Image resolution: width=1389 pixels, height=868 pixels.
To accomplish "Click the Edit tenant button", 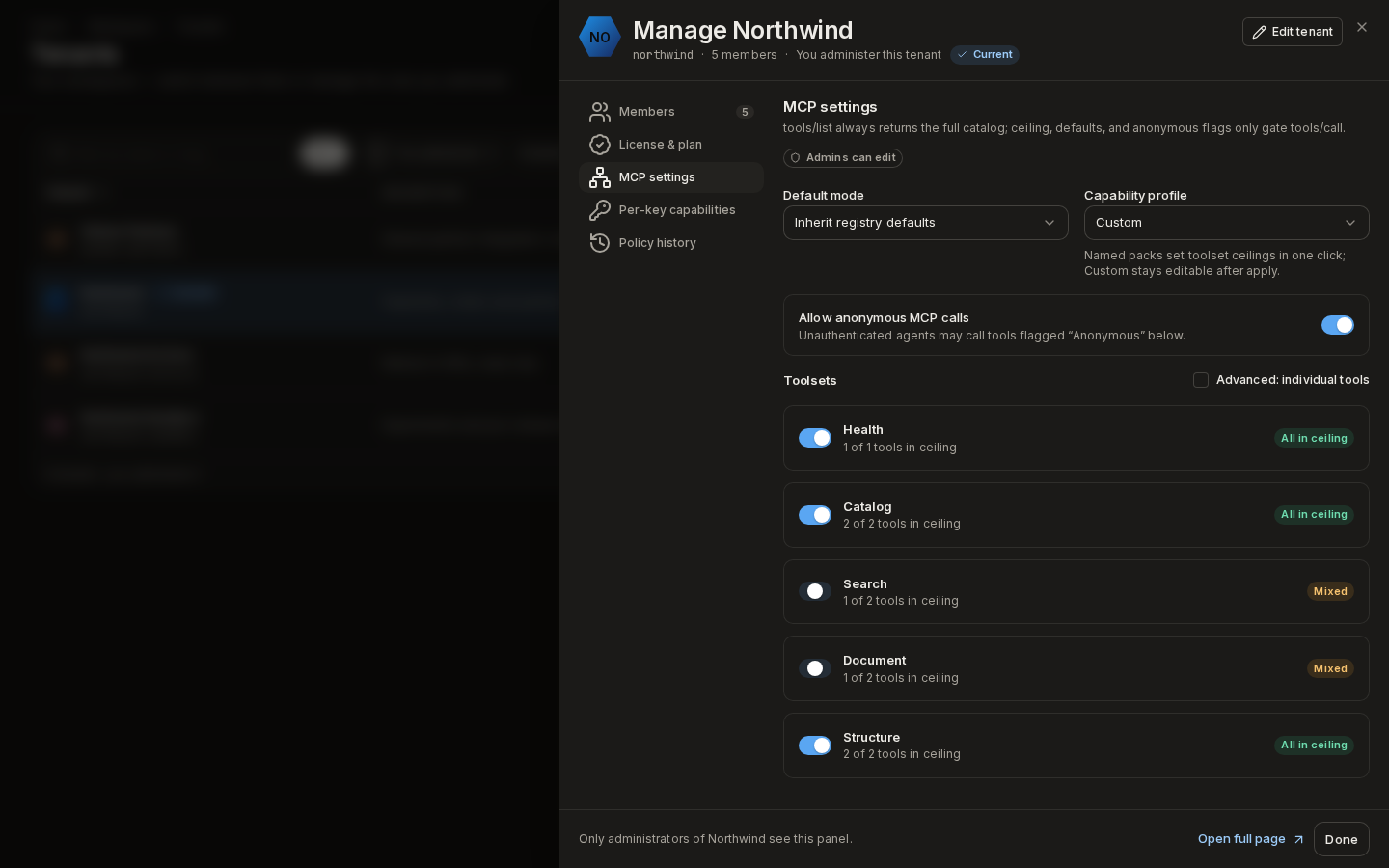I will point(1293,32).
